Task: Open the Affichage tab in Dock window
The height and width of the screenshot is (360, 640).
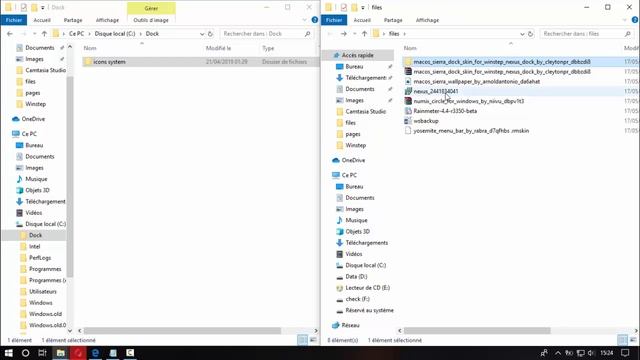Action: [x=107, y=20]
